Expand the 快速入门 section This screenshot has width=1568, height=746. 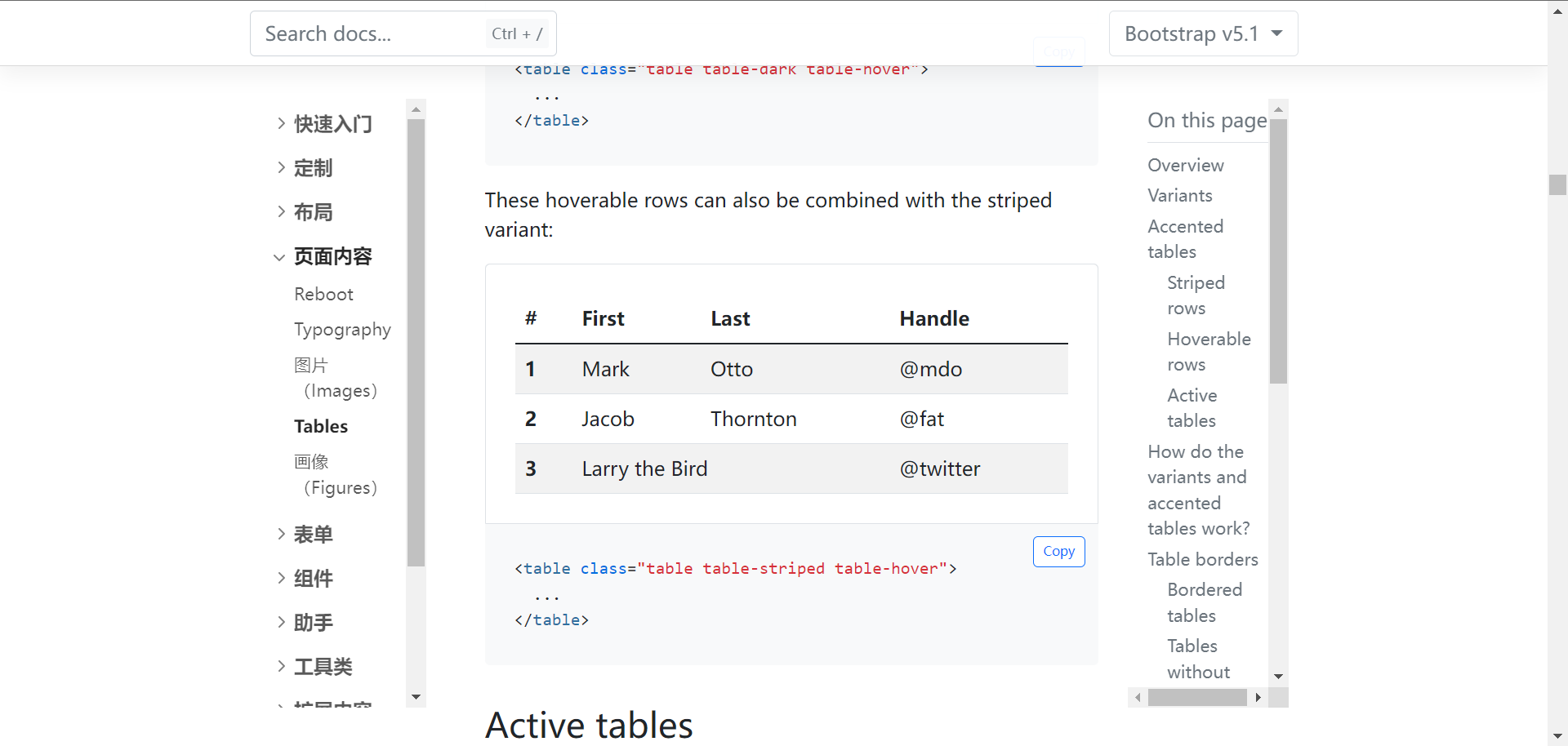pos(332,124)
